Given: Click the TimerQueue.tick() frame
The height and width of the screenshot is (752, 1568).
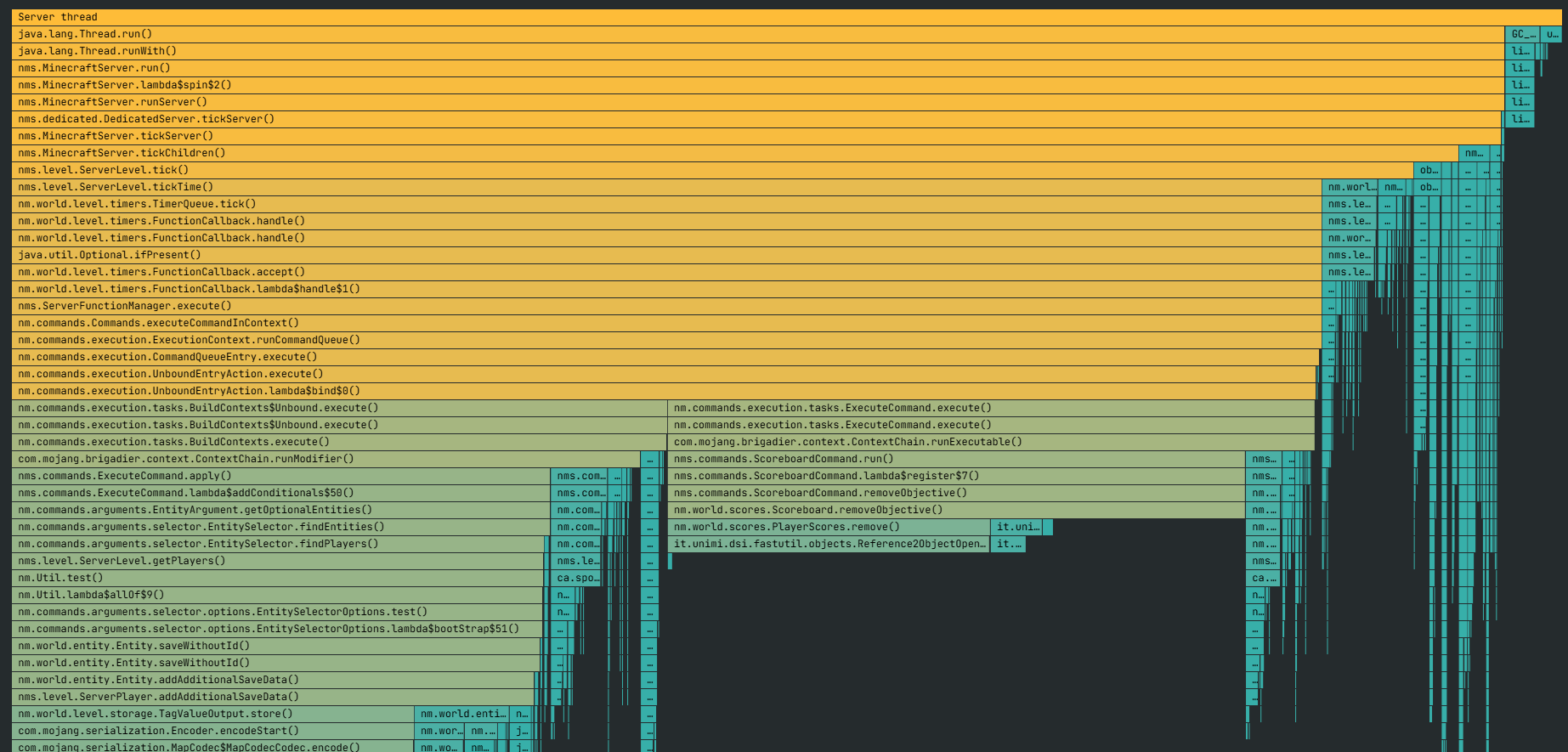Looking at the screenshot, I should 666,204.
